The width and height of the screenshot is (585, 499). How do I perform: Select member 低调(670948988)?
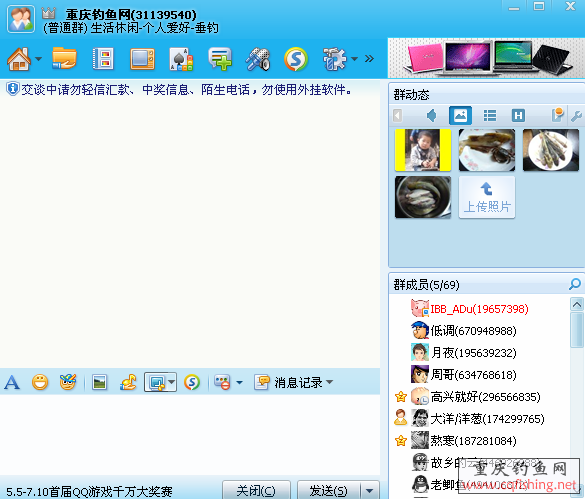click(x=479, y=331)
